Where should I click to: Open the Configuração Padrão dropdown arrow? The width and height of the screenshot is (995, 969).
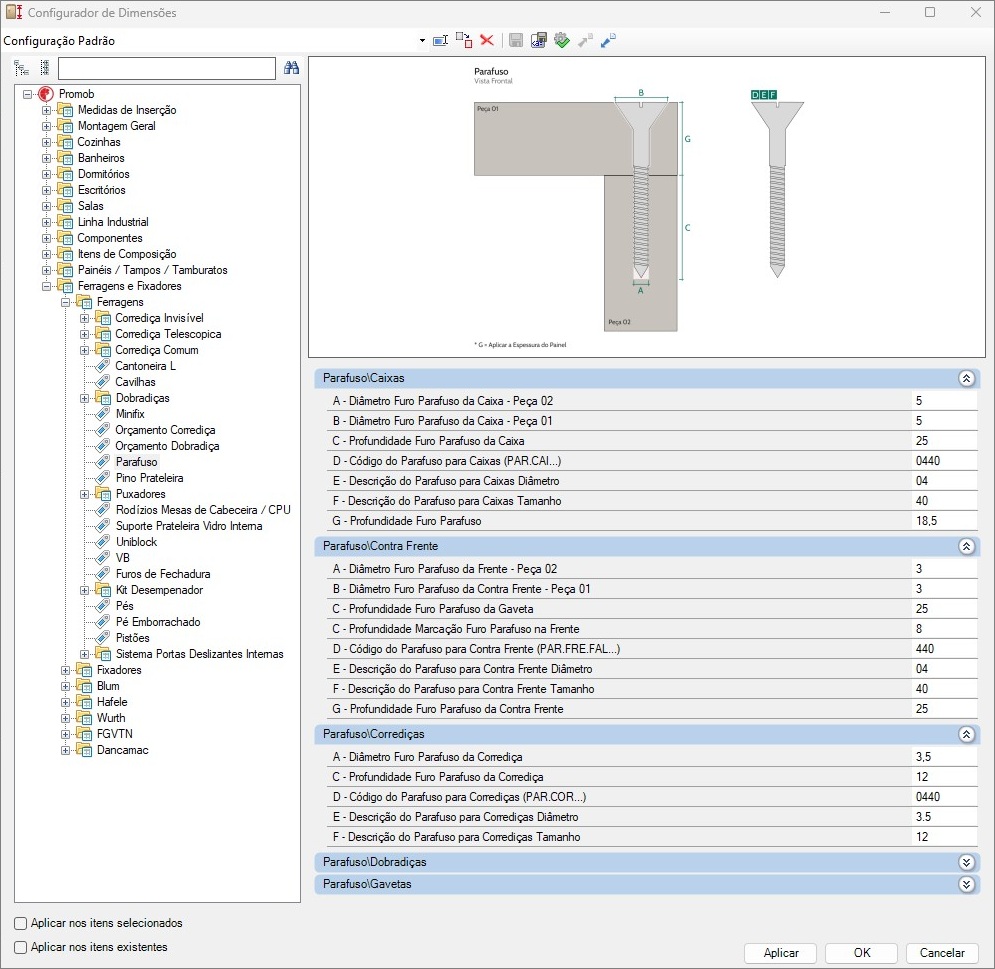[422, 41]
